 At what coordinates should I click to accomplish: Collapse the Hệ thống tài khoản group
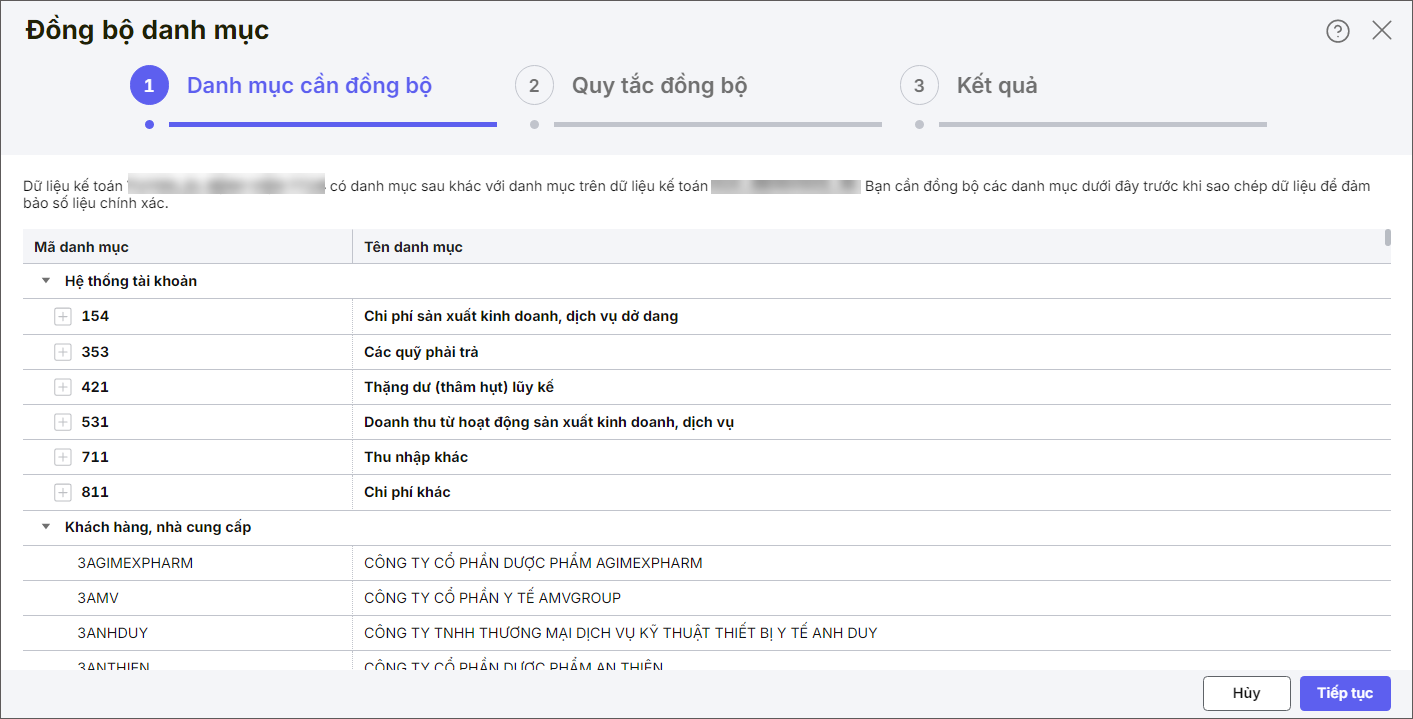pyautogui.click(x=46, y=281)
